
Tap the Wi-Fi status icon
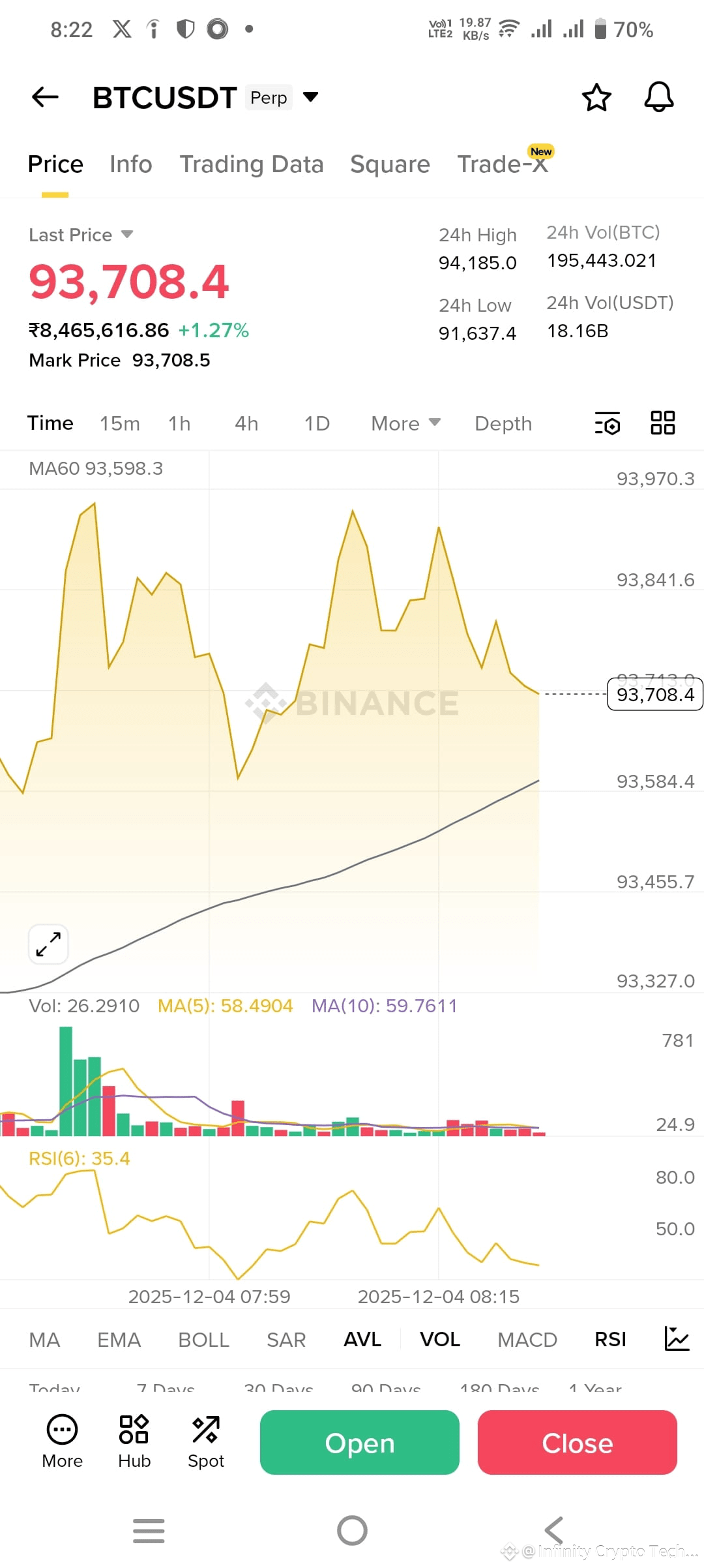point(508,29)
